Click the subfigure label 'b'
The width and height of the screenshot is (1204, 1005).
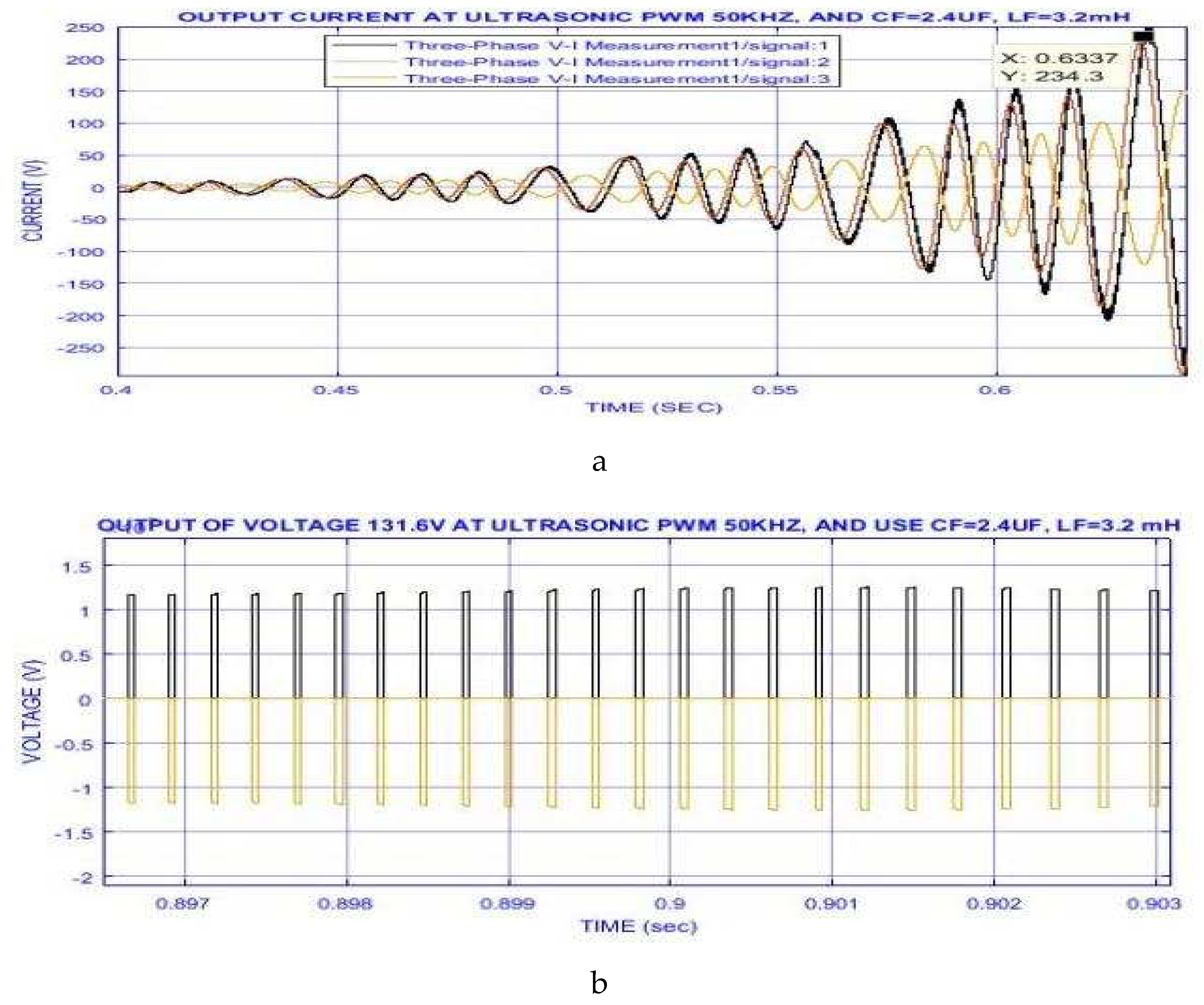coord(599,983)
